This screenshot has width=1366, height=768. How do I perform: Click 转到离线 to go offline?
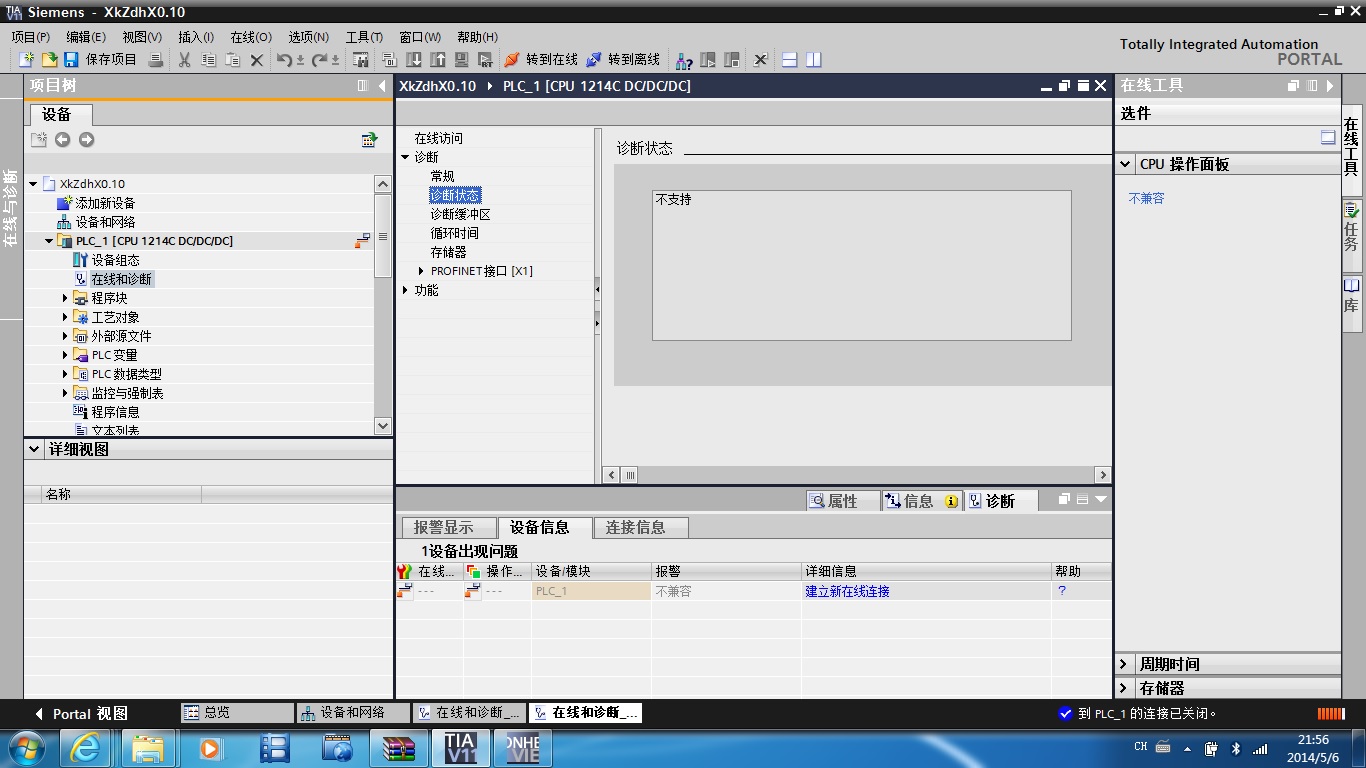[623, 60]
